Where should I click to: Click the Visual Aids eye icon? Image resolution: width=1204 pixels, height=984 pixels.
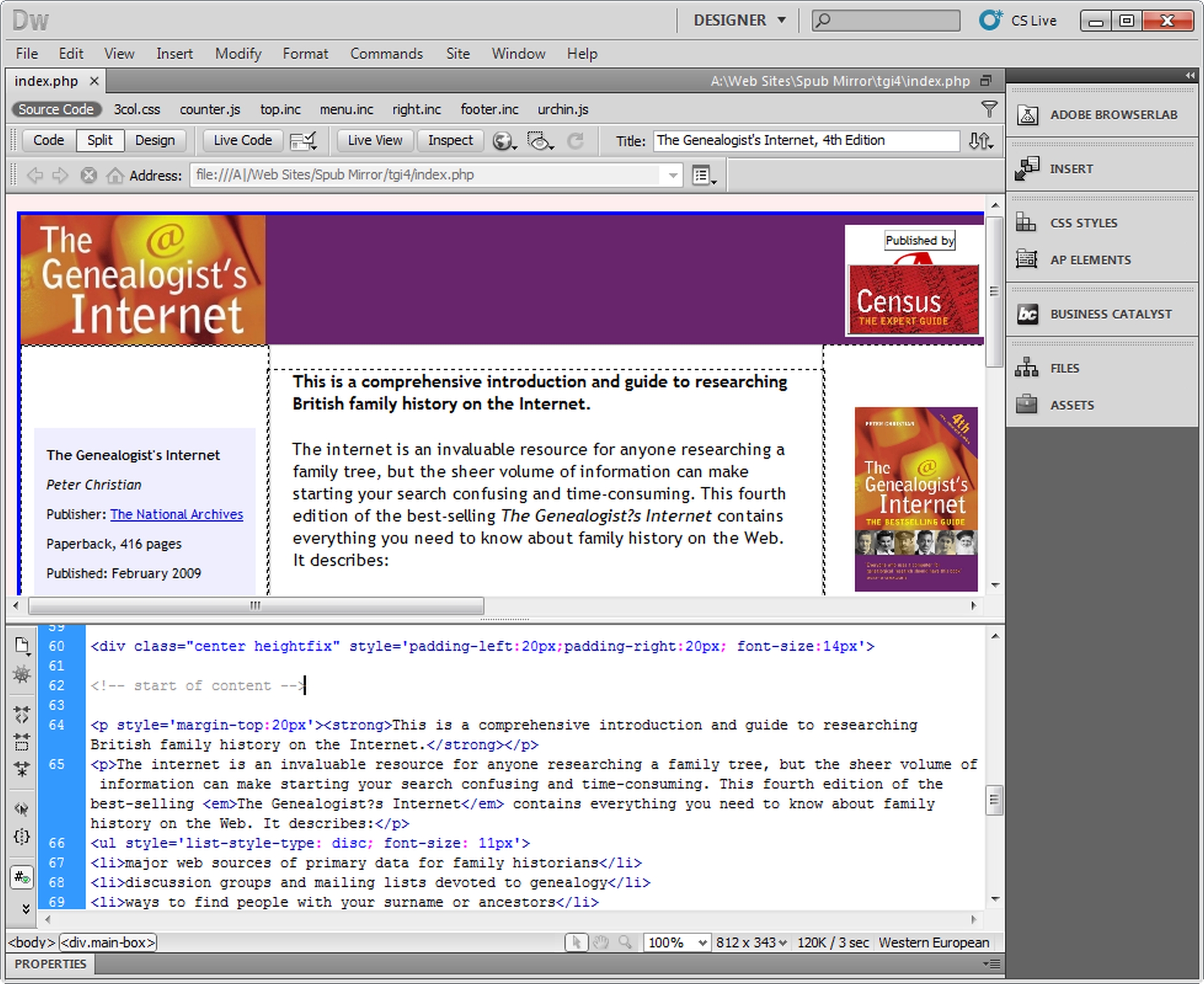pyautogui.click(x=541, y=141)
